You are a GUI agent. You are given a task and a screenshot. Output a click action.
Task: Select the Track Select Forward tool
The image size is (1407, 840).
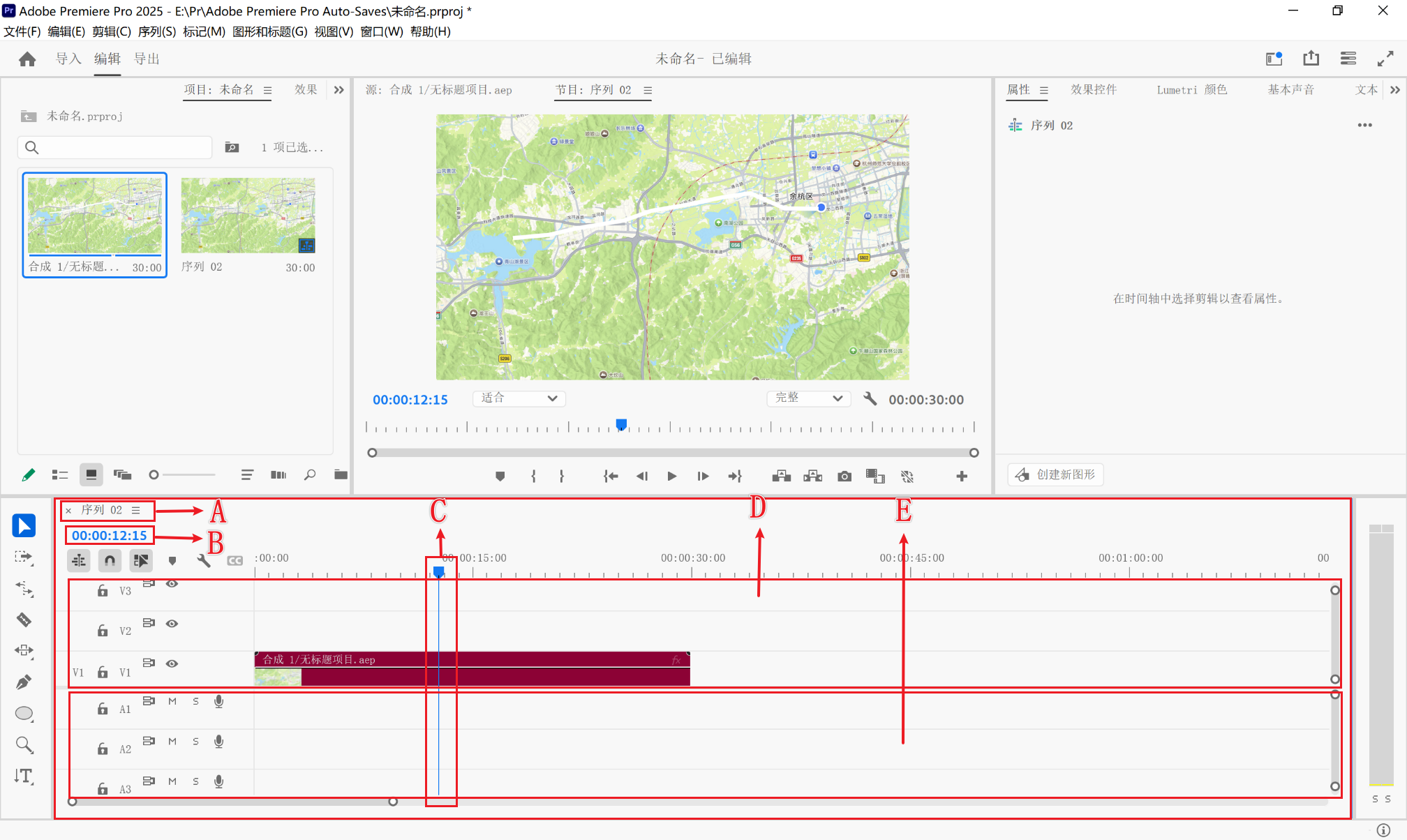(x=24, y=557)
